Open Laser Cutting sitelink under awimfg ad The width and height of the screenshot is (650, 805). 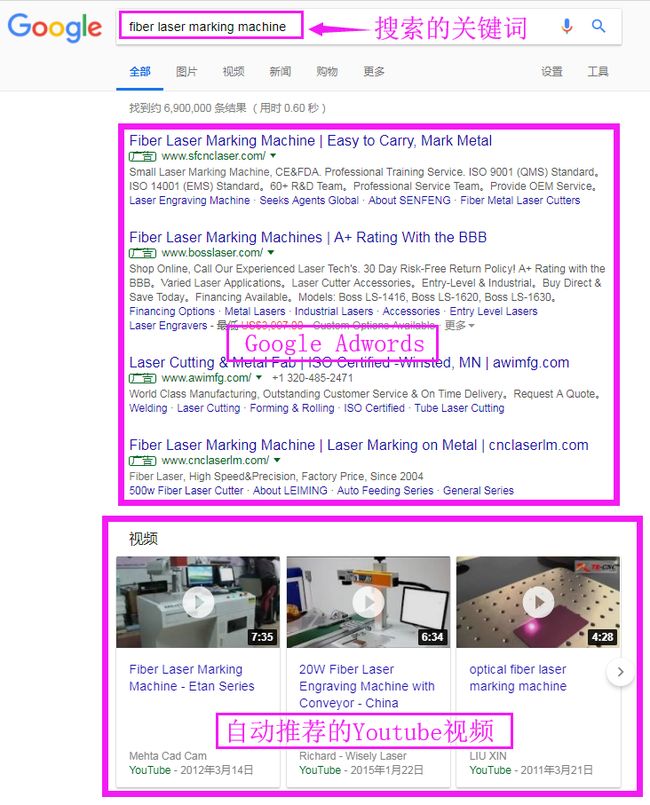pos(208,408)
